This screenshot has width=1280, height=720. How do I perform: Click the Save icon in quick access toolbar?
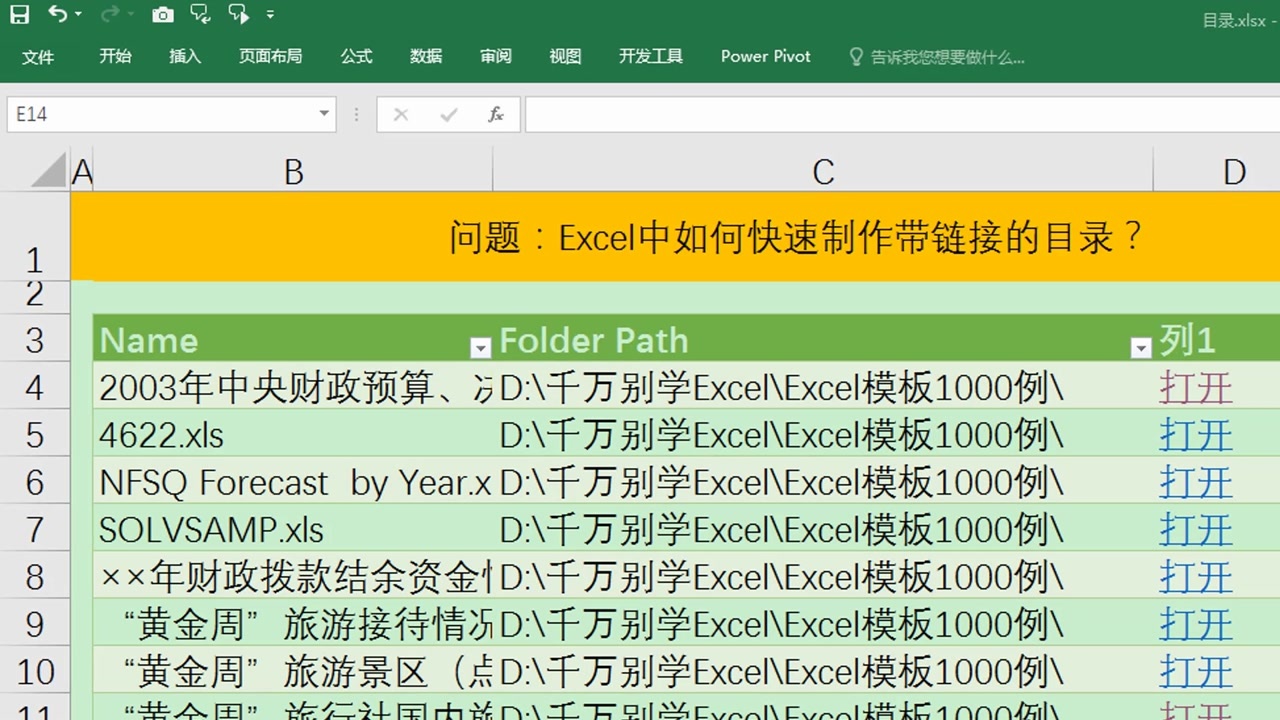[20, 15]
